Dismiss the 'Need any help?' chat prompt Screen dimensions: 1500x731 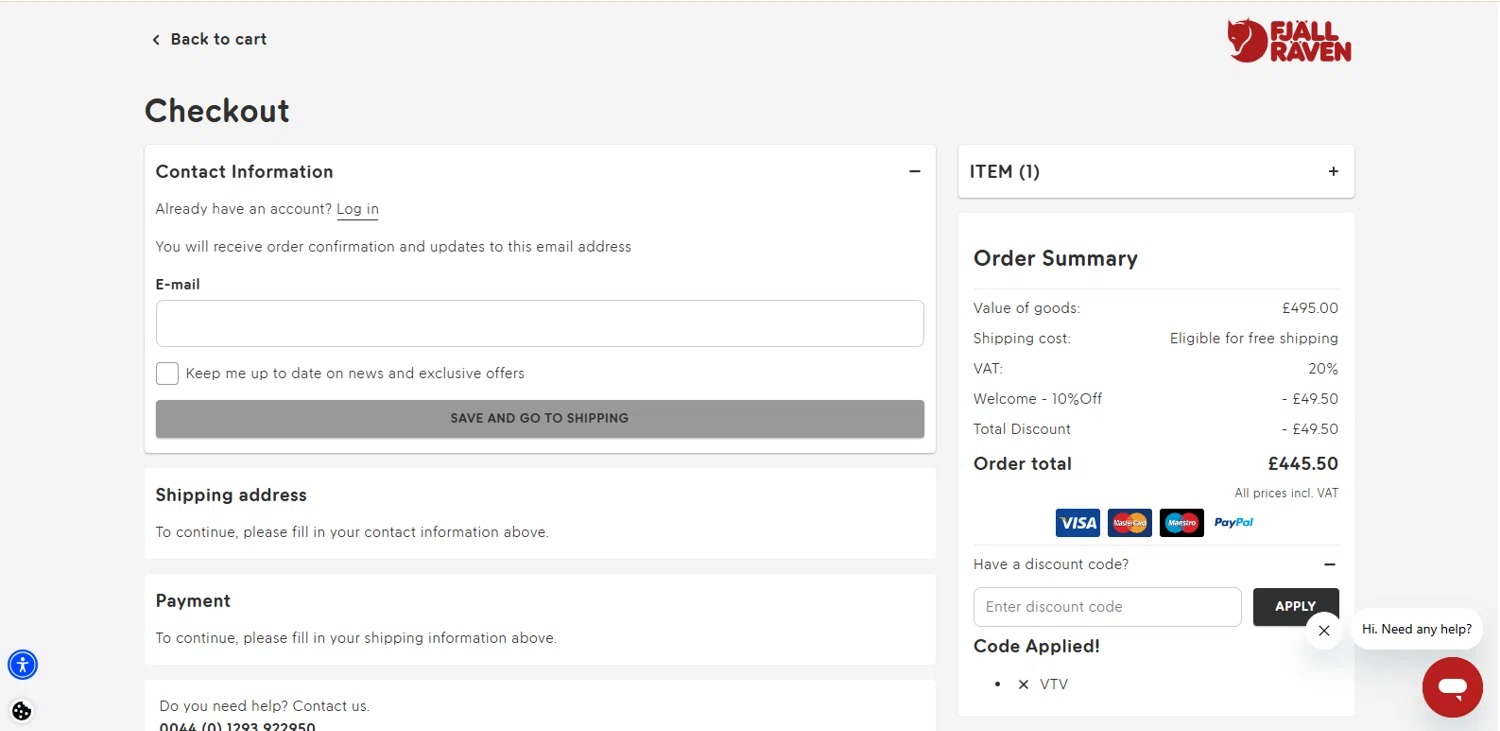[1324, 630]
